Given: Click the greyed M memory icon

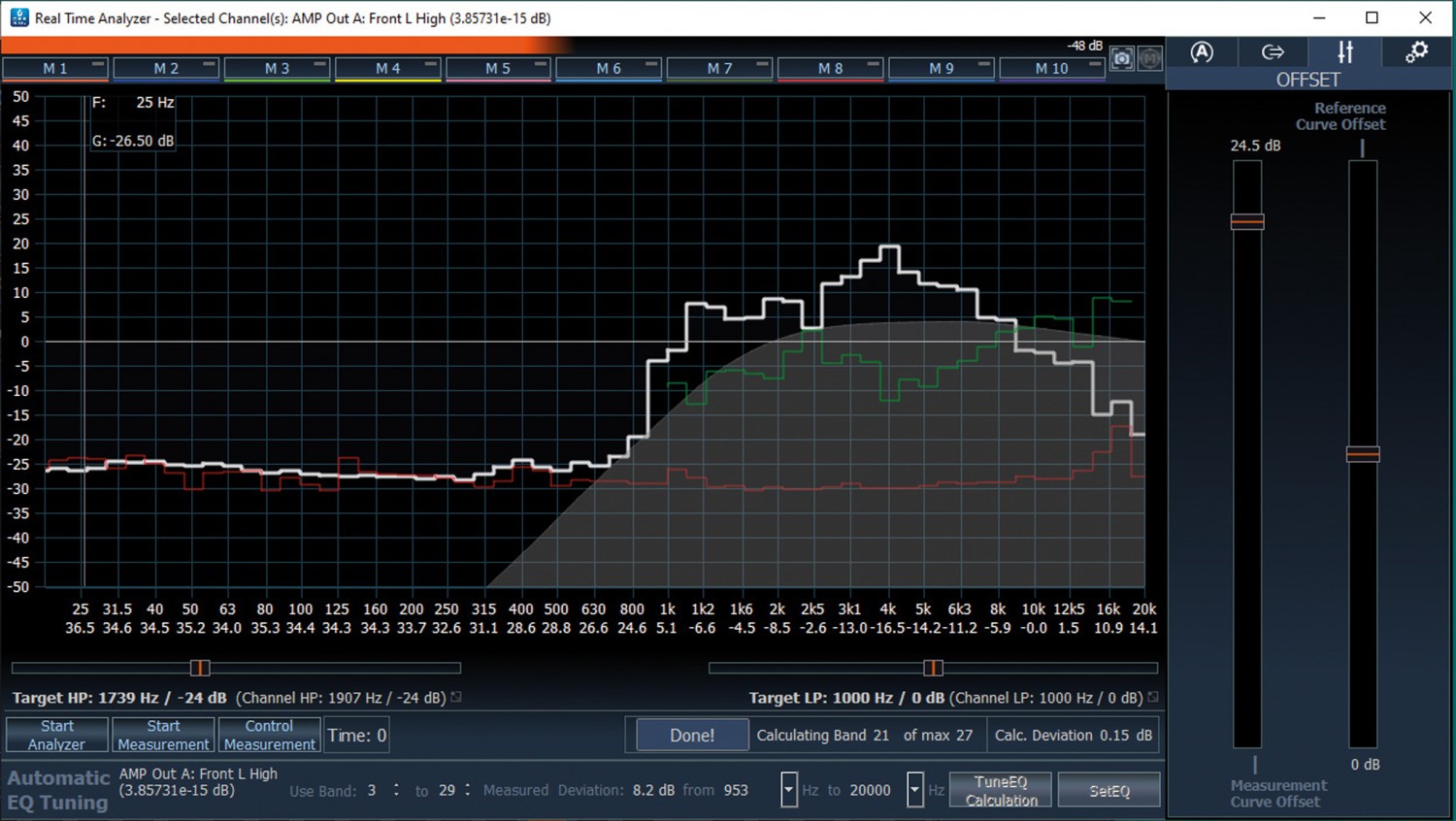Looking at the screenshot, I should tap(1150, 59).
